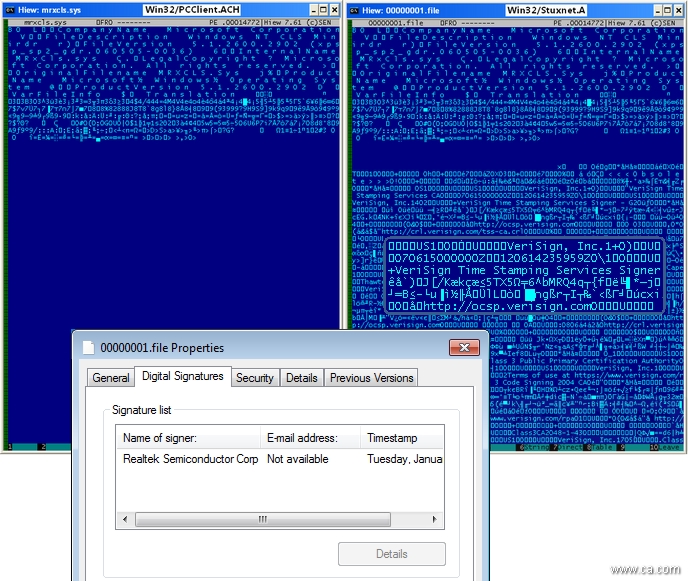This screenshot has width=688, height=581.
Task: Click the Hiew mrxcls.sys window title icon
Action: coord(9,10)
